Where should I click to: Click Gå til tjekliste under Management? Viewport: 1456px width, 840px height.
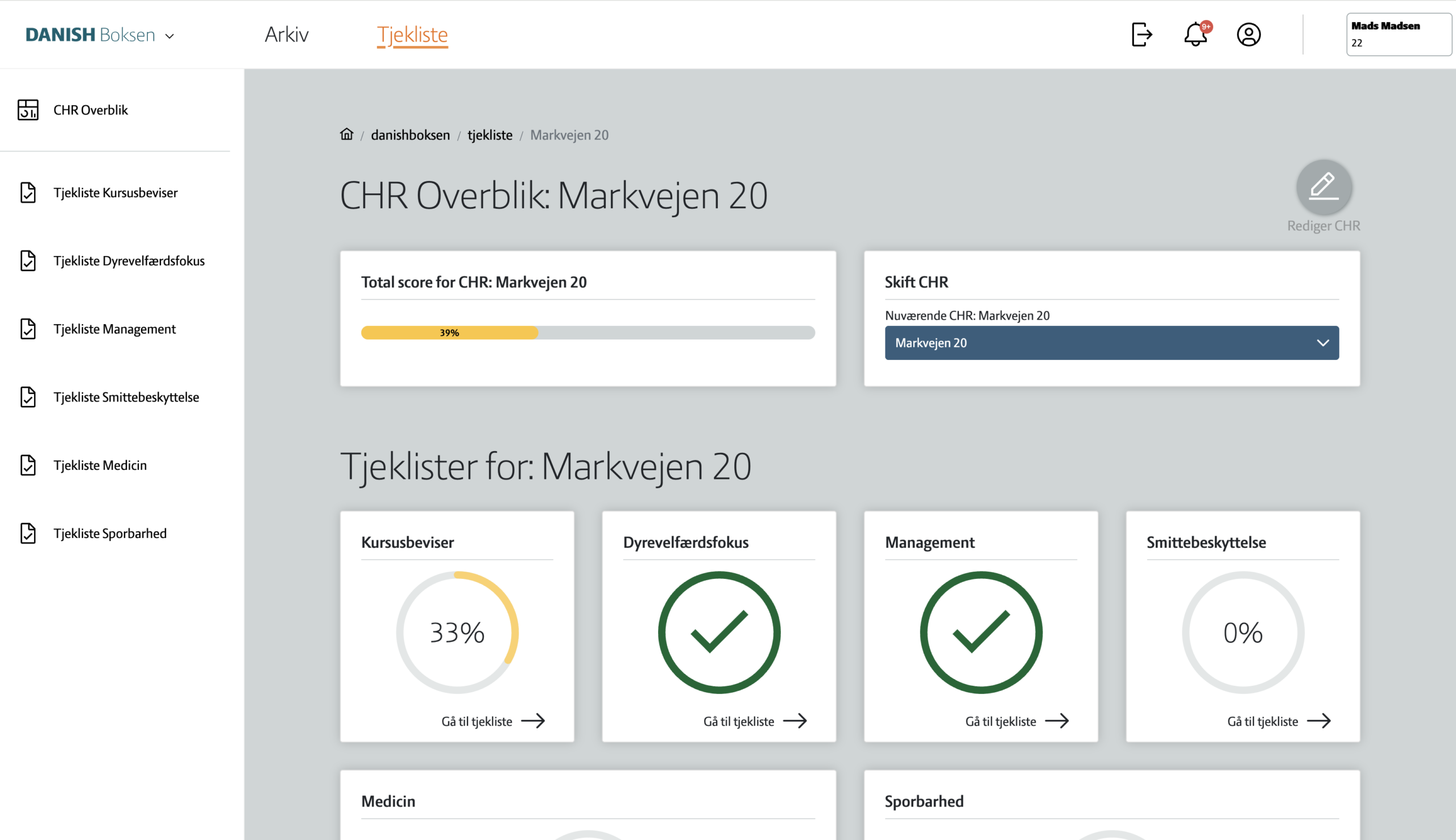pos(1000,721)
